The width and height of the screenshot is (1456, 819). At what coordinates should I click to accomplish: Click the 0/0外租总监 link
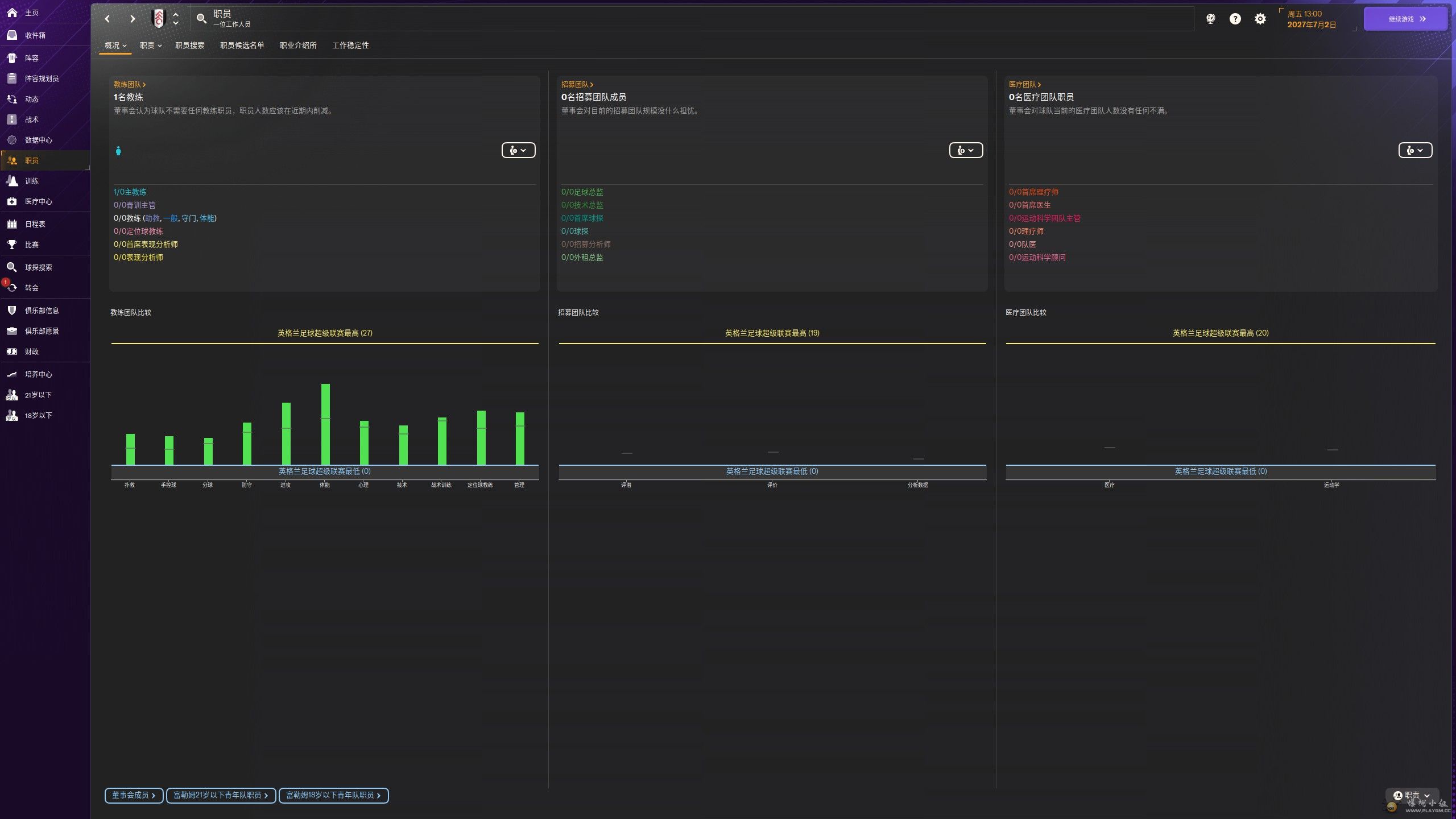[582, 258]
